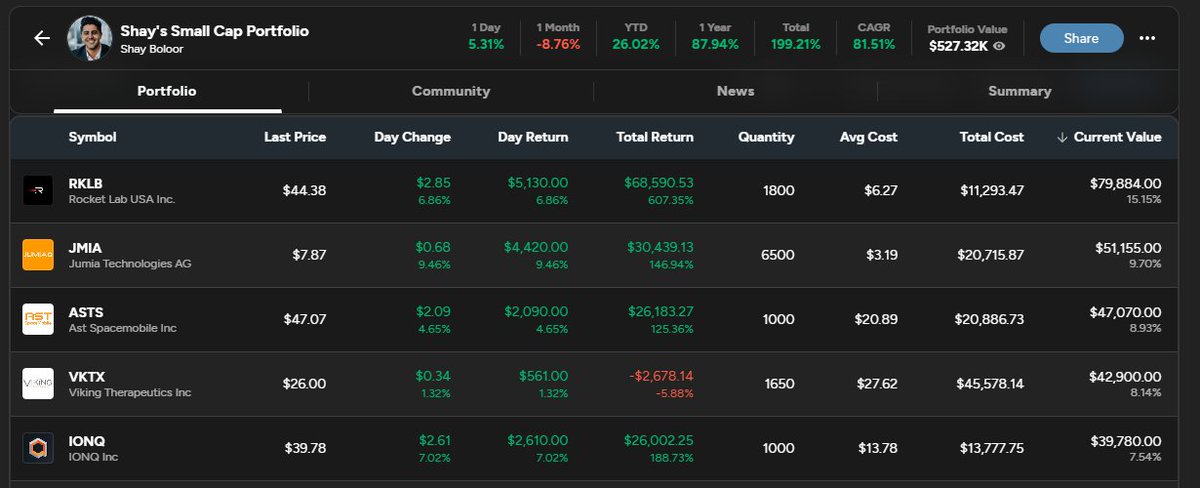Switch to the Community tab

click(x=451, y=91)
